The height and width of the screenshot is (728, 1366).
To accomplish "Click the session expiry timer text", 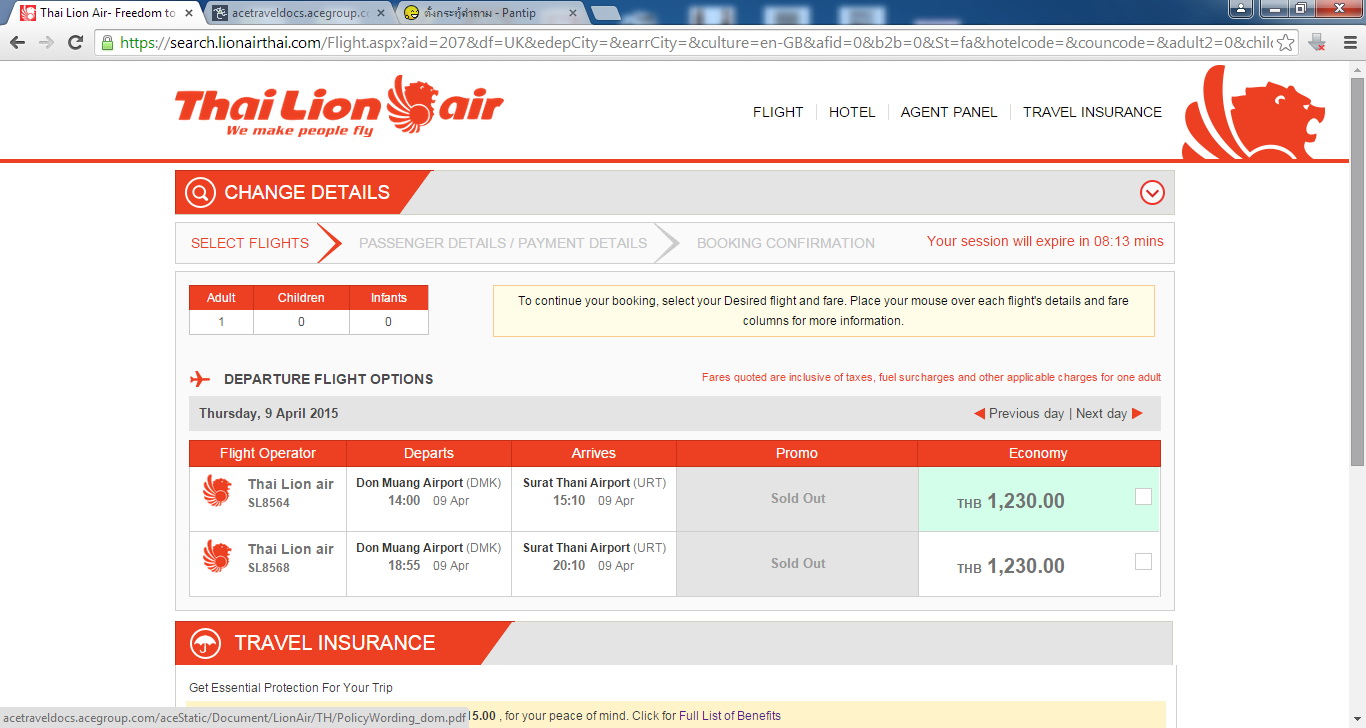I will 1045,241.
